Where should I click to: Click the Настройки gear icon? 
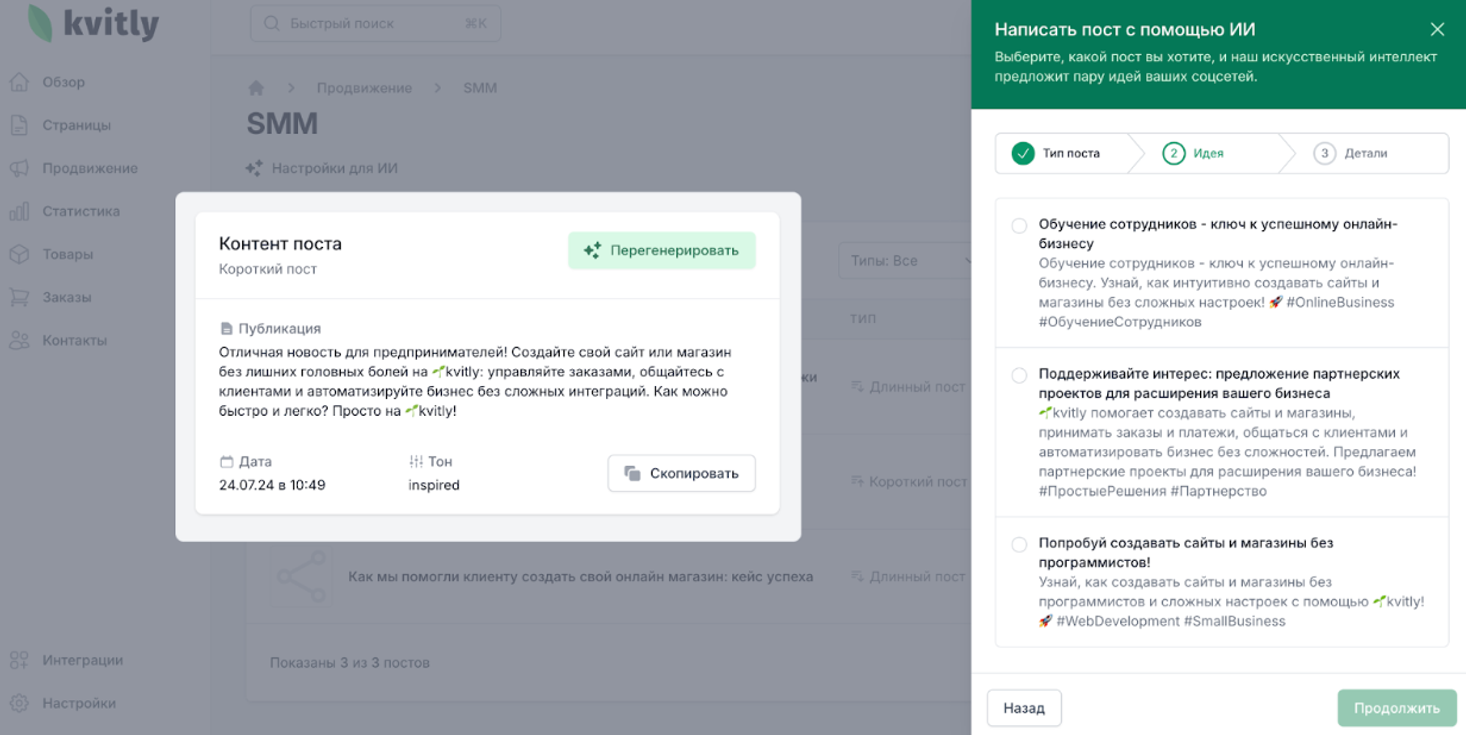(x=19, y=703)
